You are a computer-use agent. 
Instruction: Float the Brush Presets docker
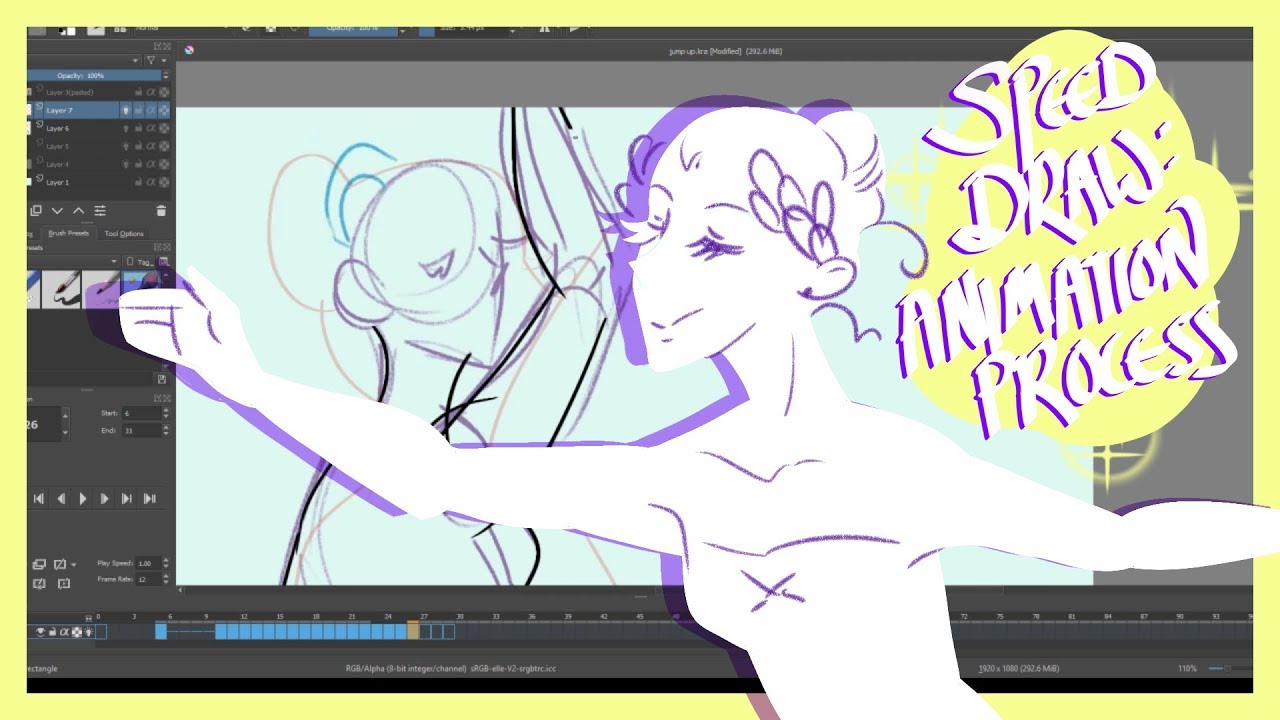156,247
